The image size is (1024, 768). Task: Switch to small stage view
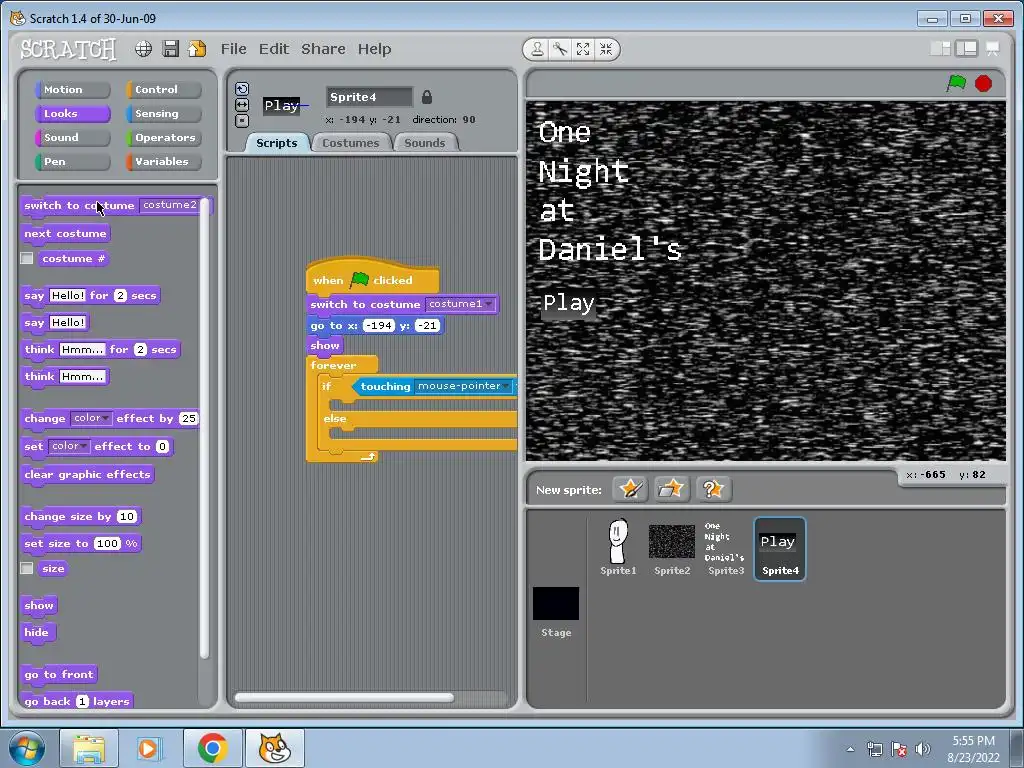pyautogui.click(x=940, y=49)
